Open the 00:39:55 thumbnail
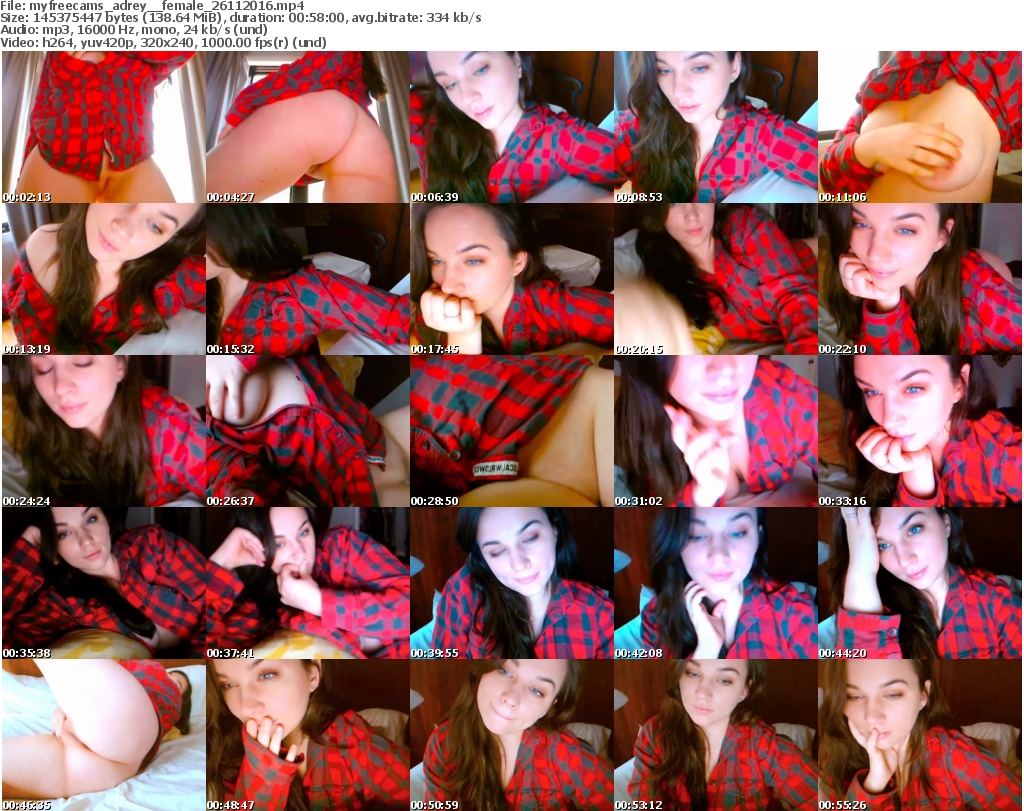 pyautogui.click(x=511, y=583)
